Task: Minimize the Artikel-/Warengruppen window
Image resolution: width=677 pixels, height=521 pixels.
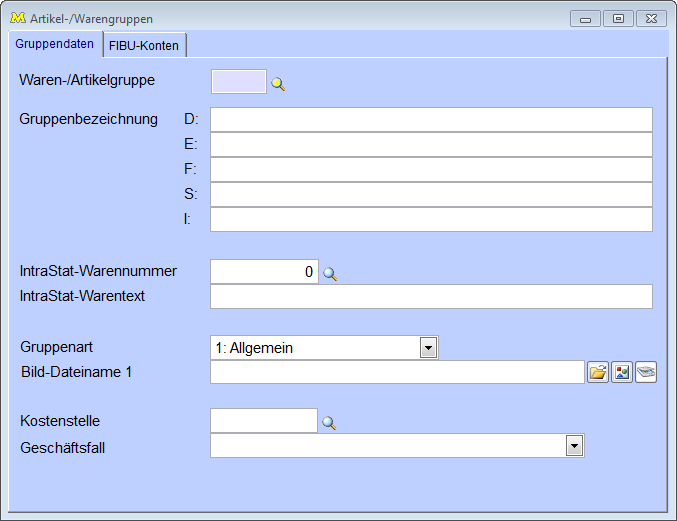Action: pyautogui.click(x=585, y=18)
